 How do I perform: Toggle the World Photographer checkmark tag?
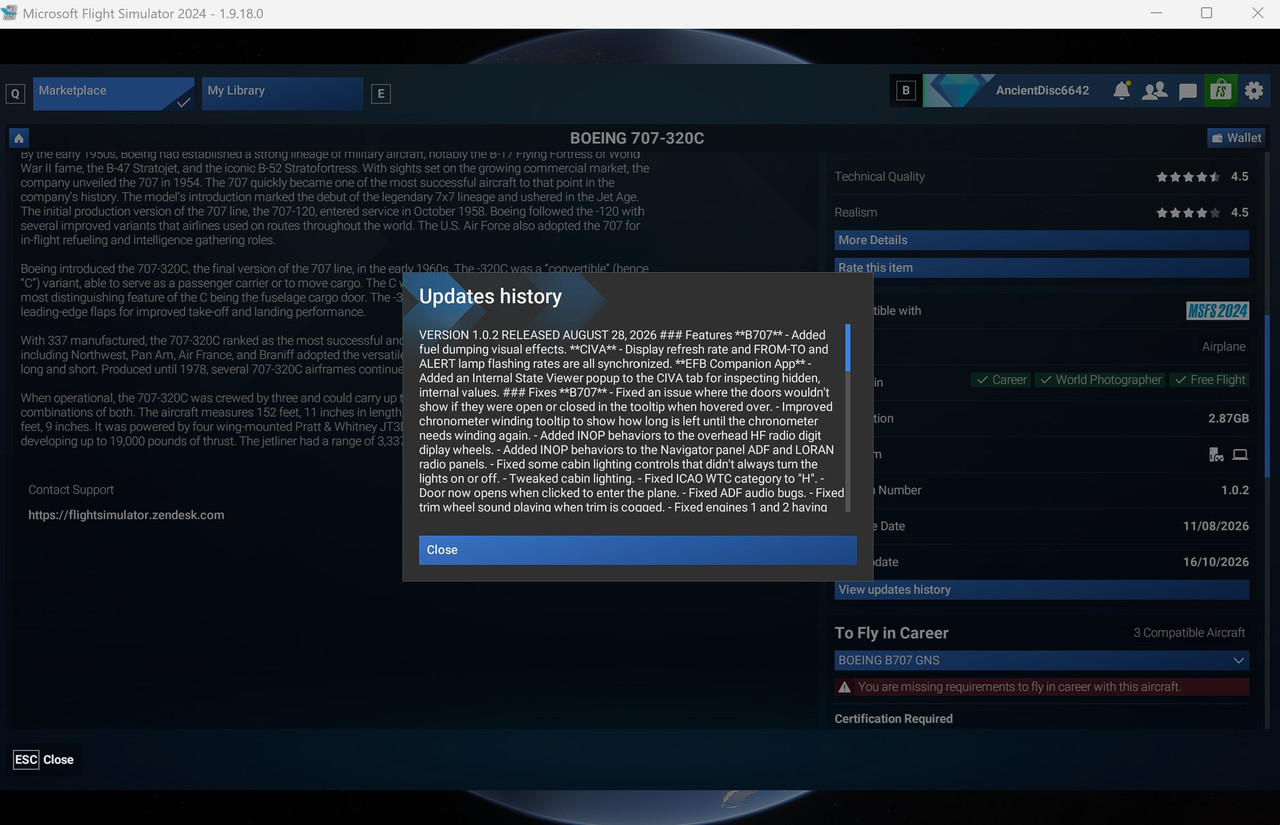1101,380
